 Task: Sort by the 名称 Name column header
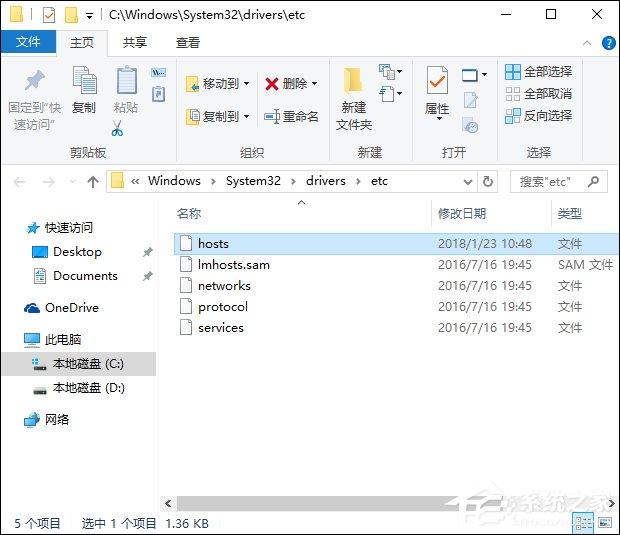tap(189, 214)
